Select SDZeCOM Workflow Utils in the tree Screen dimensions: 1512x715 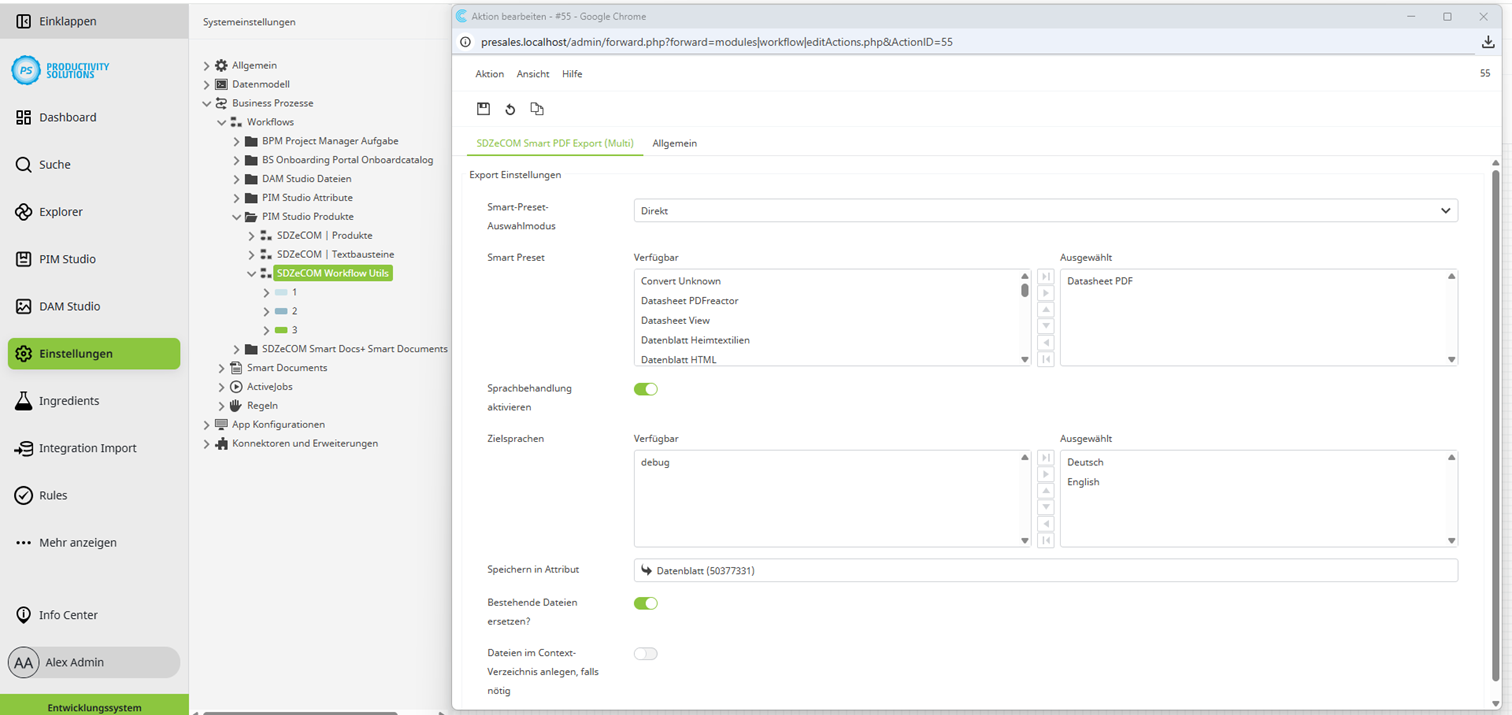point(333,272)
